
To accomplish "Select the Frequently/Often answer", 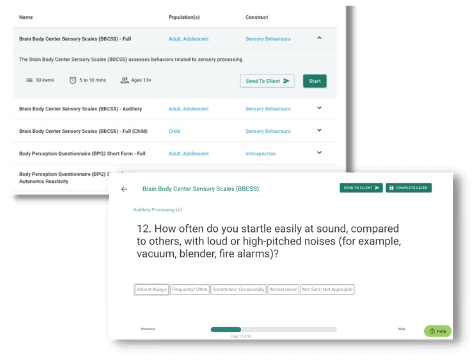I will (x=190, y=289).
